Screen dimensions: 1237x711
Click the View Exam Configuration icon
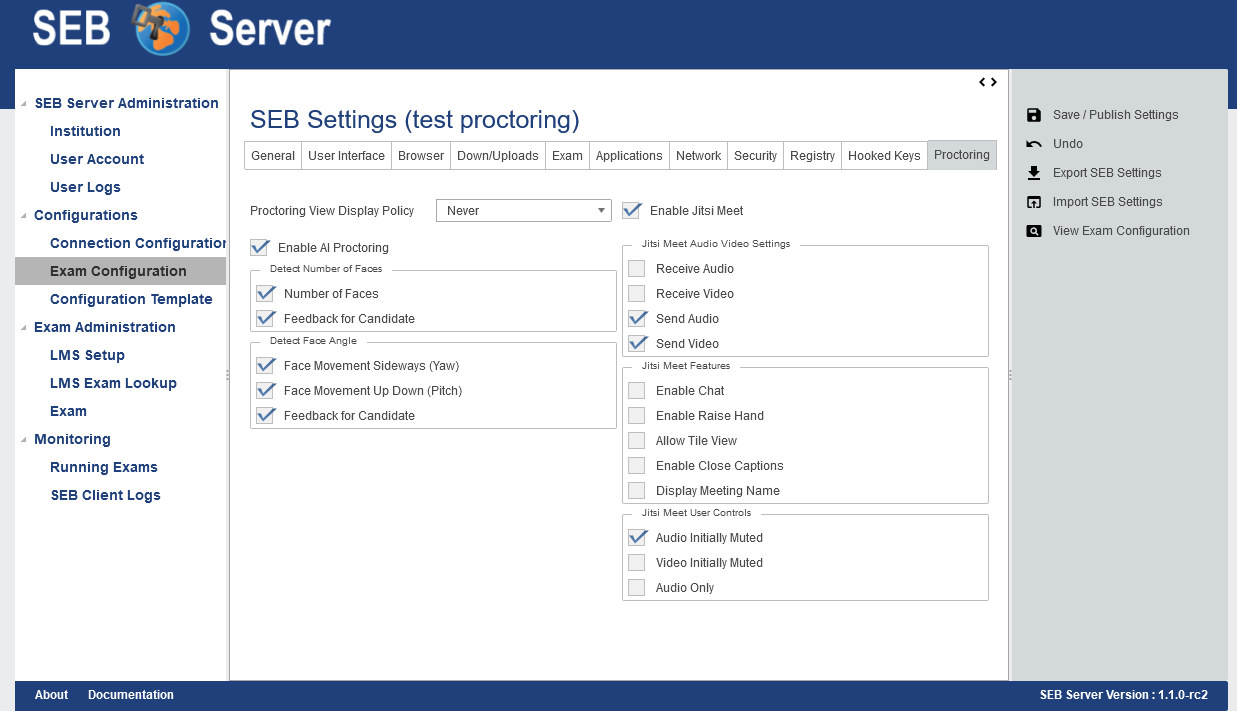(x=1034, y=231)
